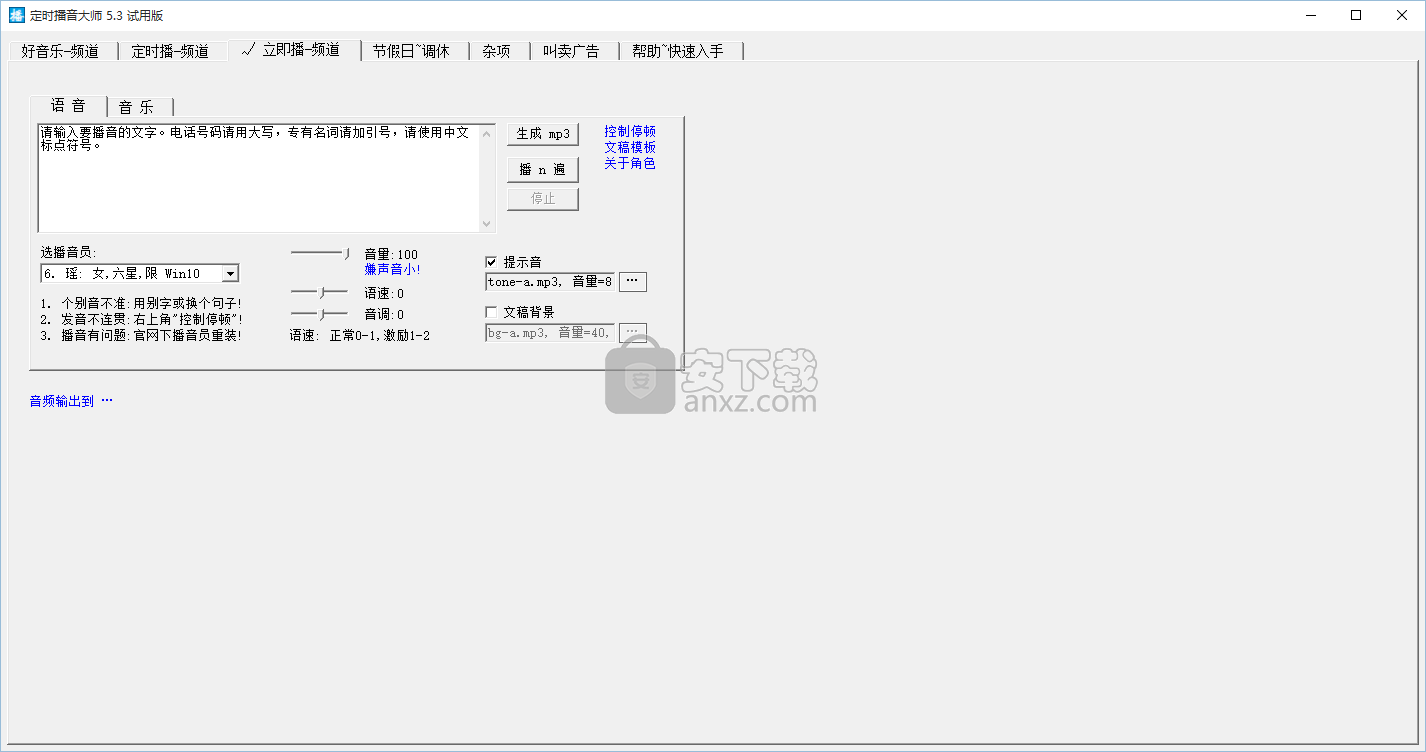Click the 语速: 正常0-1,激励1-2 hint text

(x=360, y=335)
